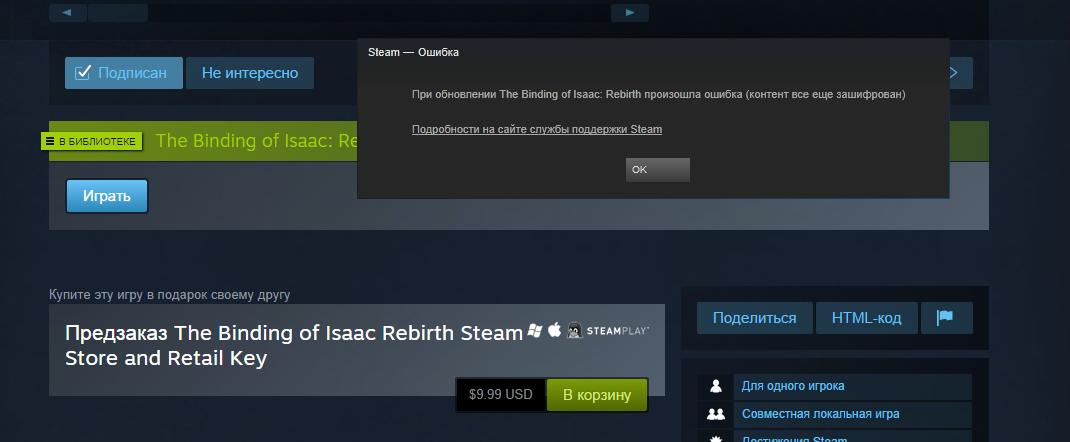Click the screenshot strip scrollbar handle
Viewport: 1070px width, 442px height.
pyautogui.click(x=118, y=12)
